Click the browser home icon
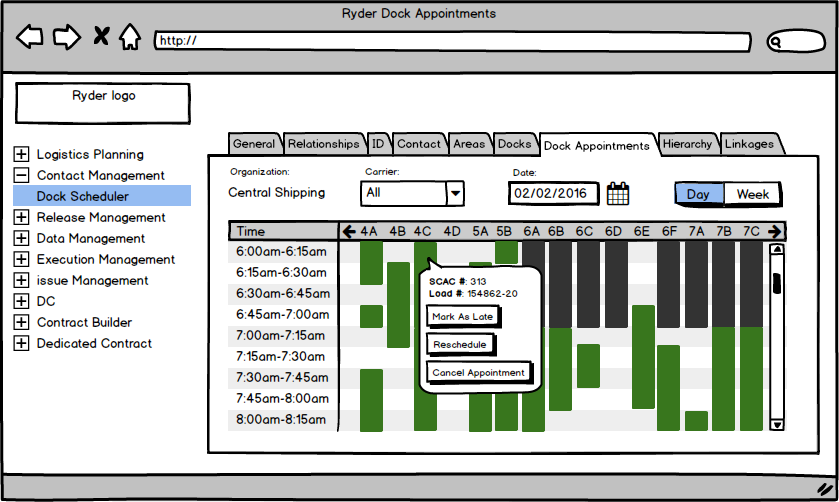The width and height of the screenshot is (839, 502). [130, 38]
